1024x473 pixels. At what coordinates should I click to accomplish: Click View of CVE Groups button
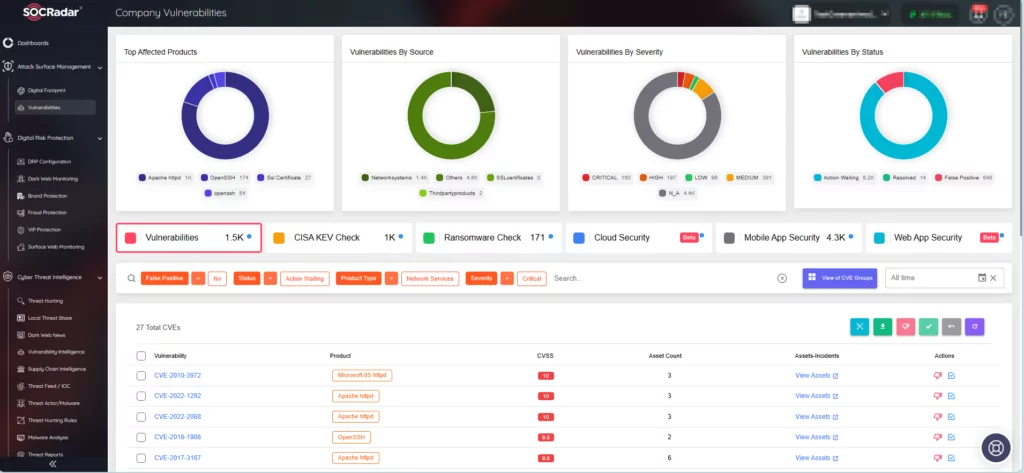point(840,278)
